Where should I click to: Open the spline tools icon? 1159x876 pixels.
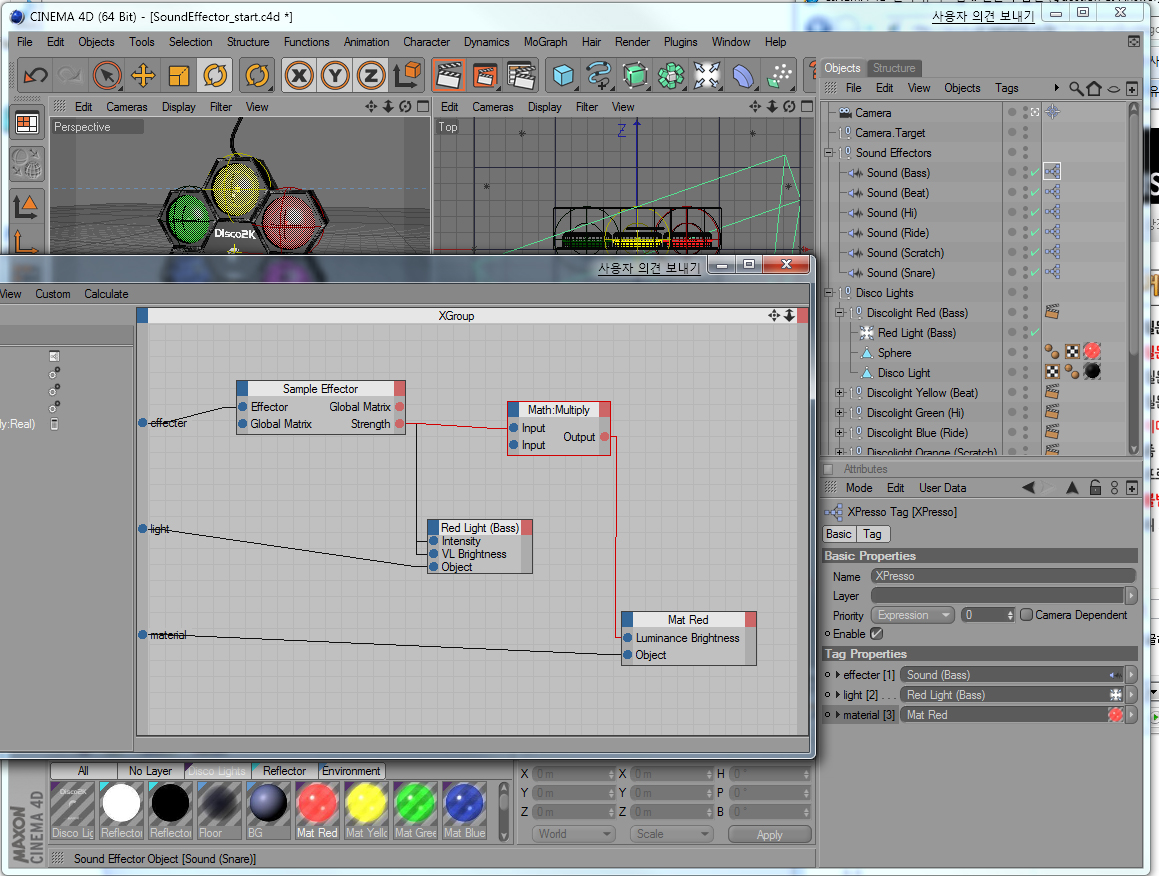599,75
